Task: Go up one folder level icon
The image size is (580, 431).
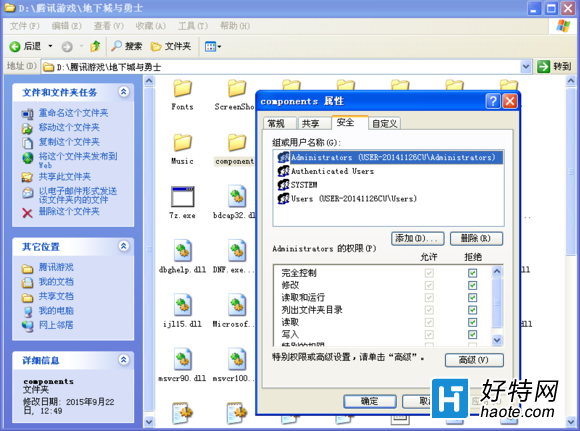Action: point(95,46)
